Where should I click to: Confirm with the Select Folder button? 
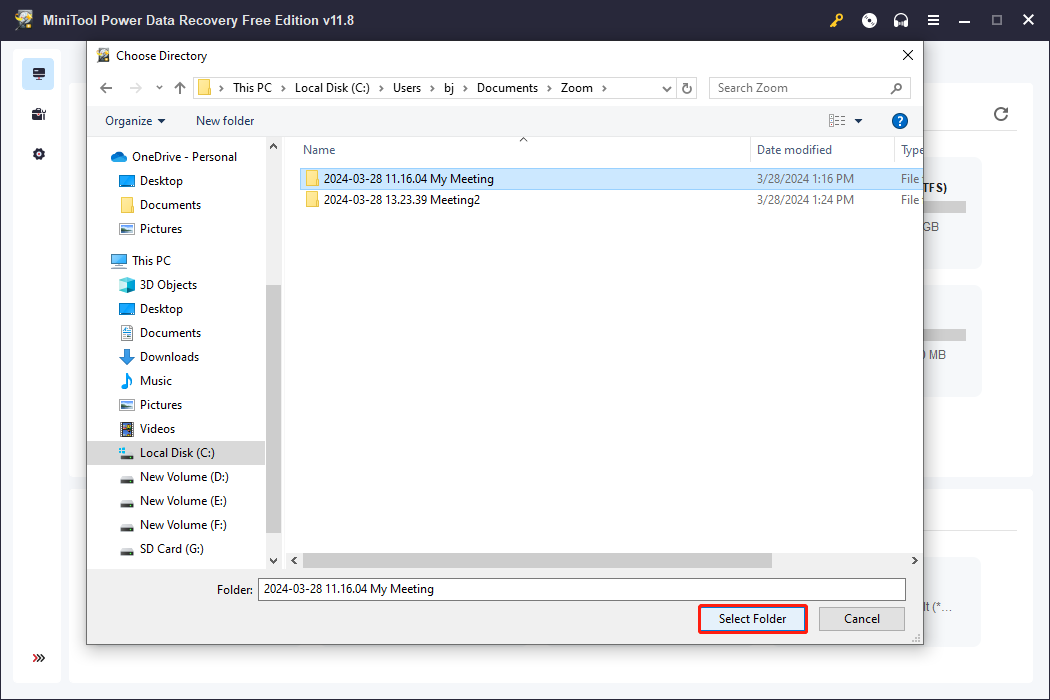[752, 619]
